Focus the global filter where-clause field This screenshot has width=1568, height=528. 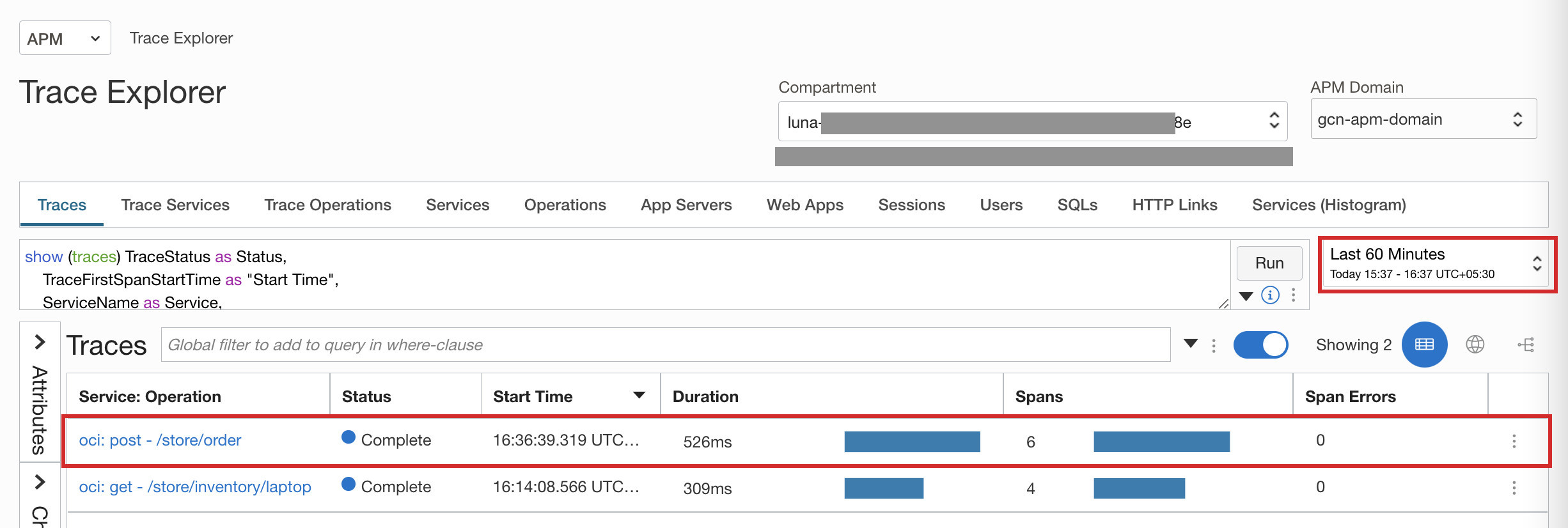tap(666, 345)
